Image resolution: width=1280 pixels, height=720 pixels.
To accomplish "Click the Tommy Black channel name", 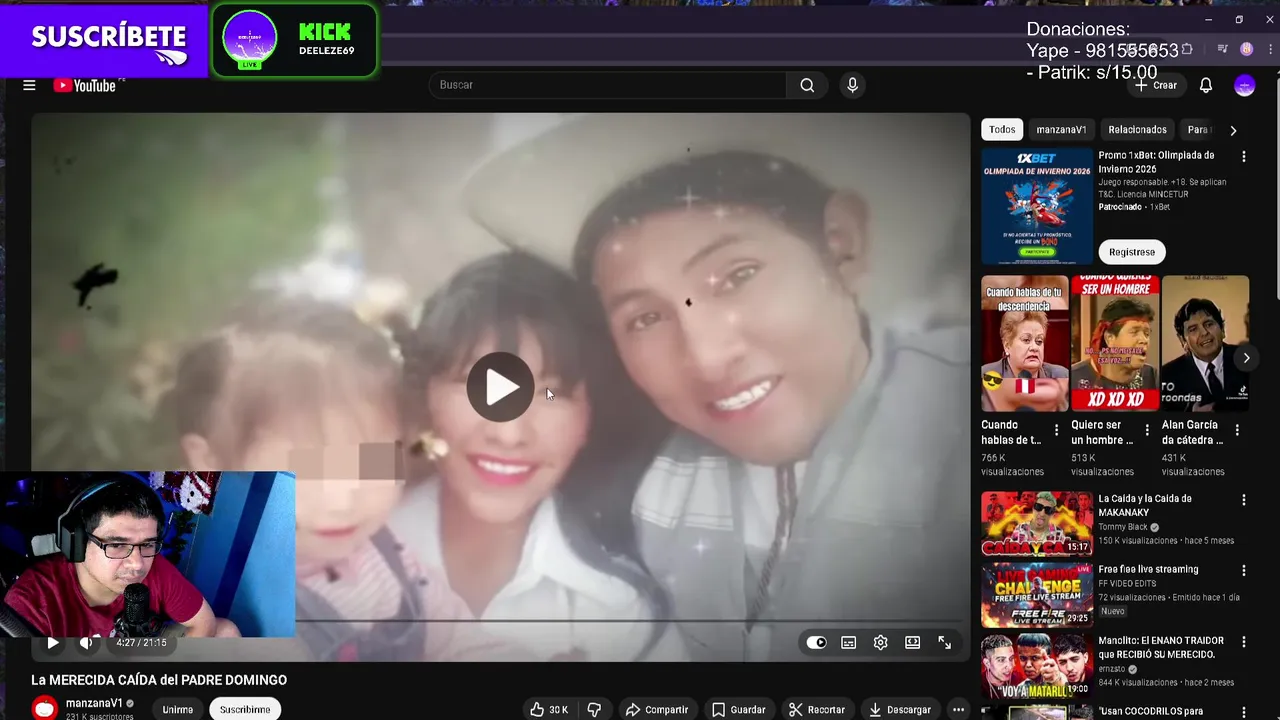I will [x=1124, y=527].
